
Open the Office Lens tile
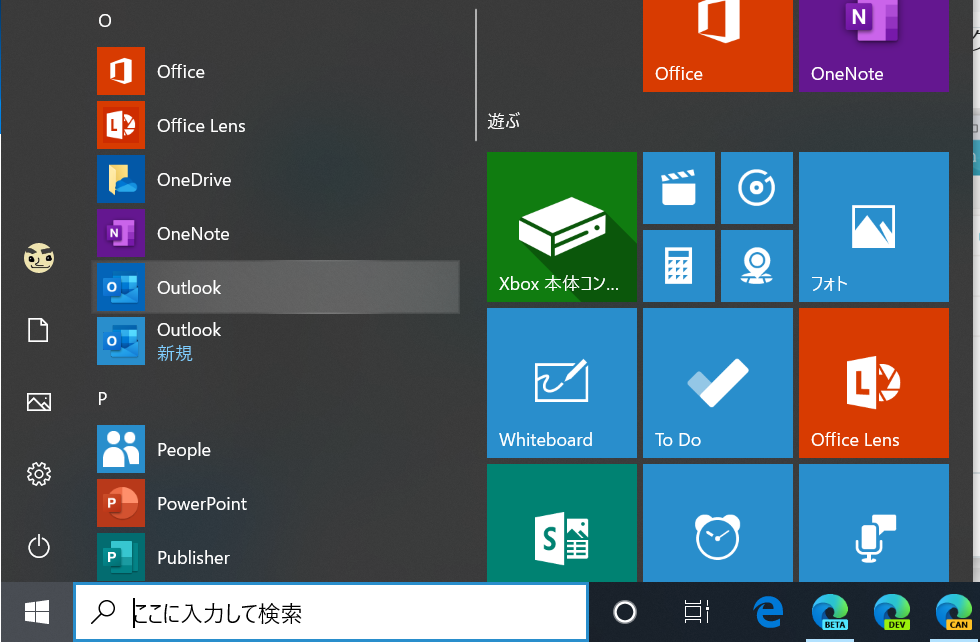click(874, 383)
